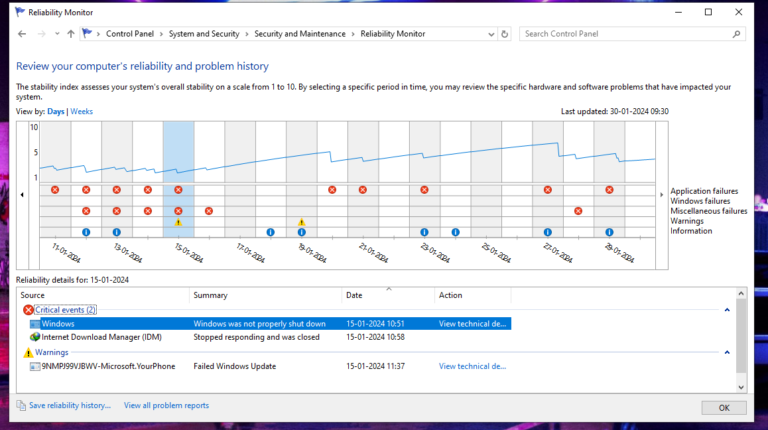Click the details list scrollbar thumb

741,336
